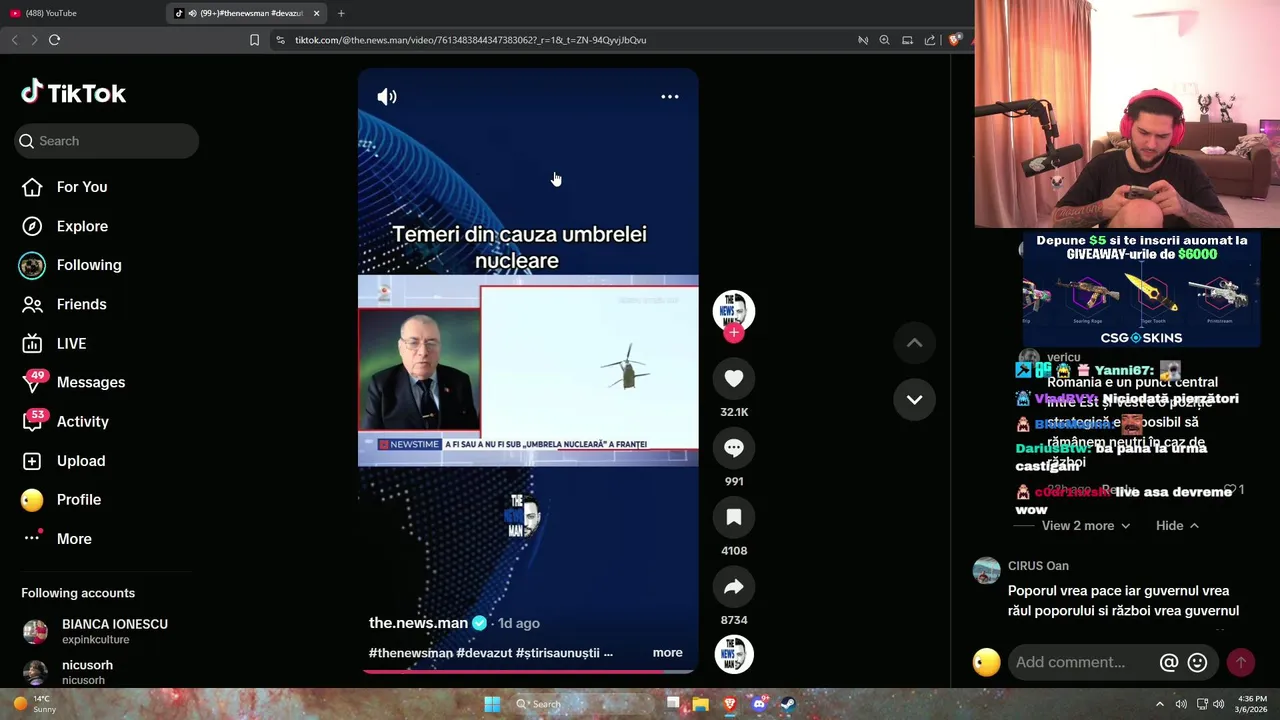
Task: Open the Friends page
Action: pyautogui.click(x=64, y=304)
